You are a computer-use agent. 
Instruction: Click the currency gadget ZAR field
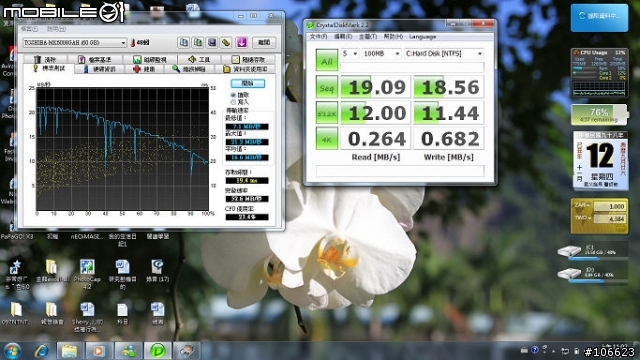click(x=609, y=207)
